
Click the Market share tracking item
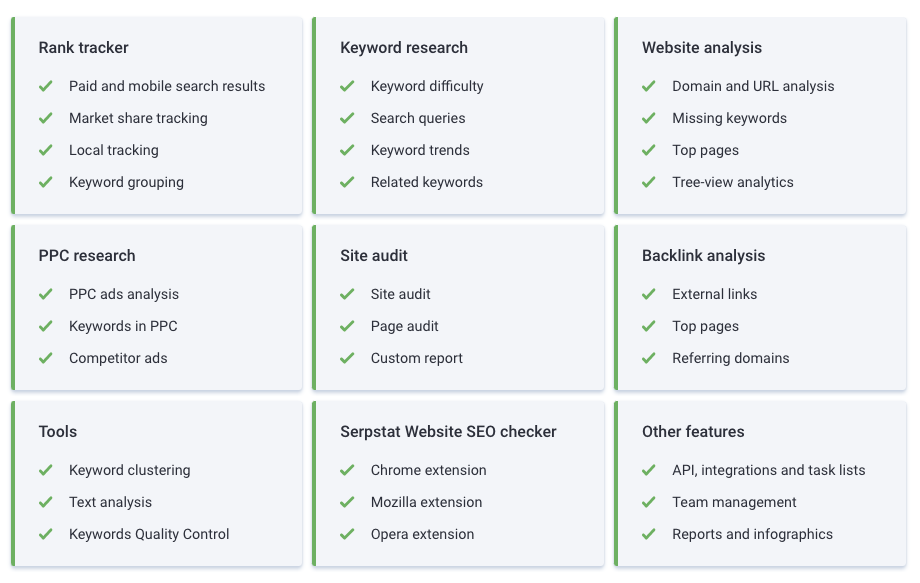pos(138,118)
